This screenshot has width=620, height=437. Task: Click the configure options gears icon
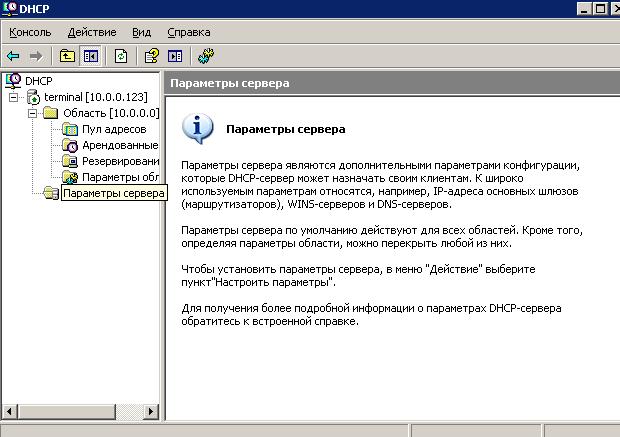click(x=206, y=56)
